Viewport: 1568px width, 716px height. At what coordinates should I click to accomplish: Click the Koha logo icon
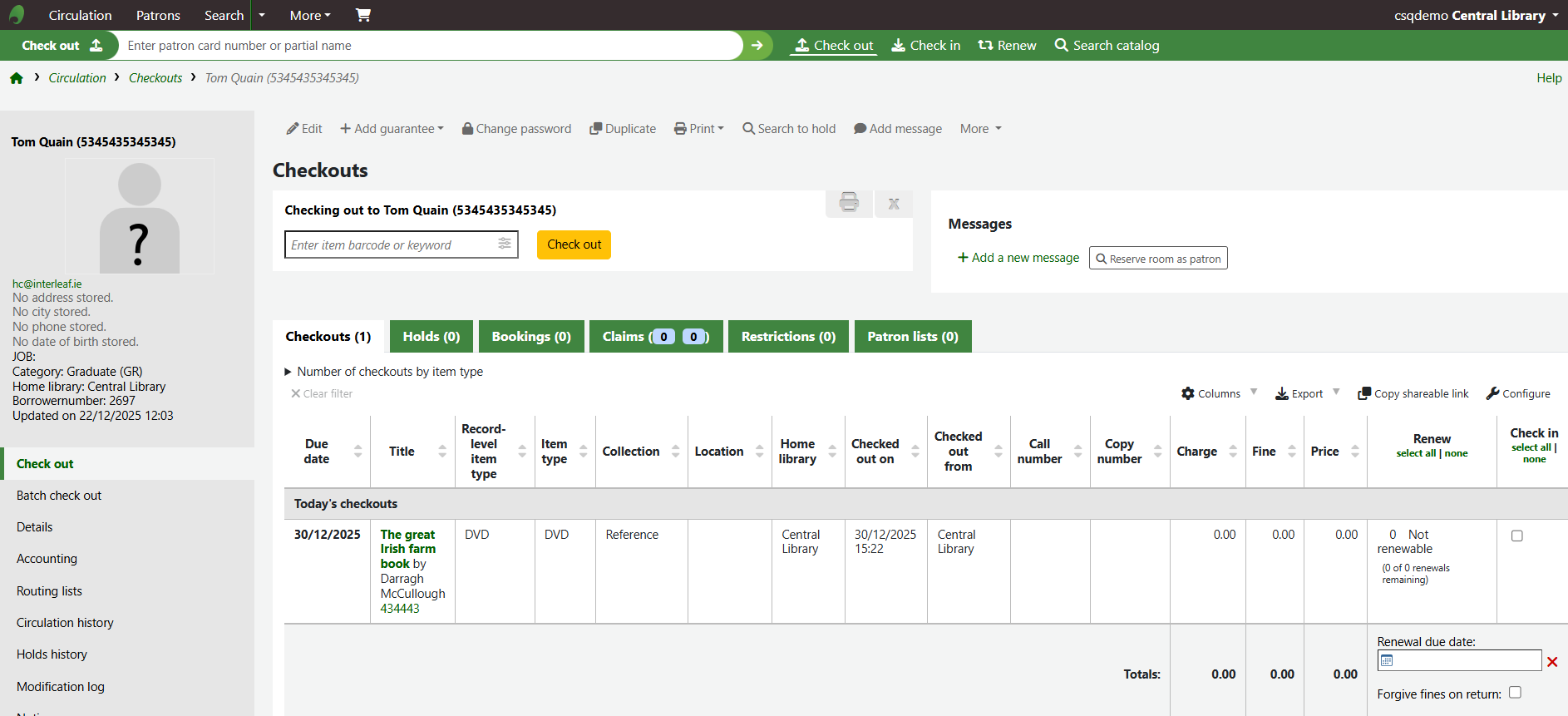coord(17,15)
